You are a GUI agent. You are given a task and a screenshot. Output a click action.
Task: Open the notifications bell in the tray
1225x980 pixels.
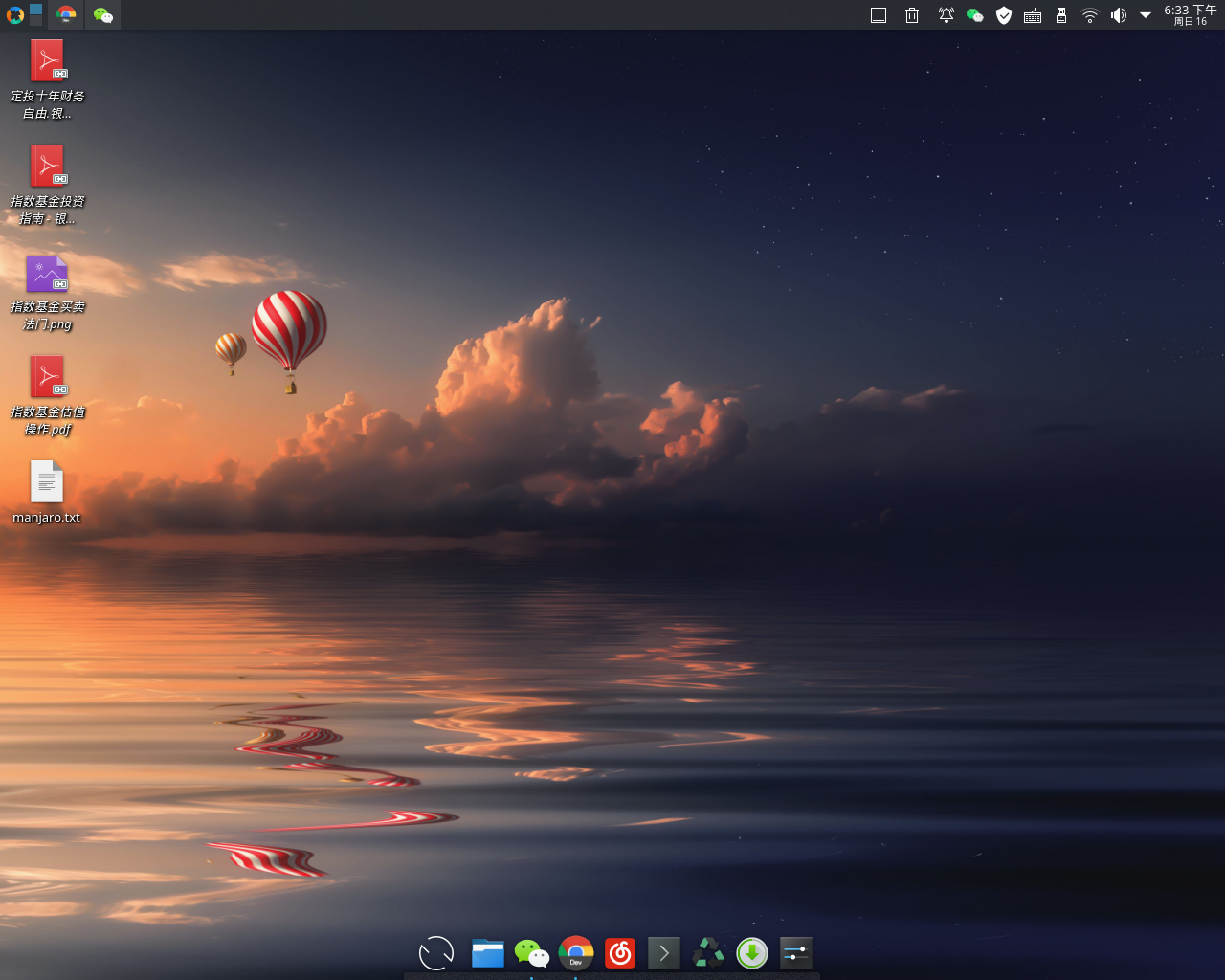click(x=946, y=15)
